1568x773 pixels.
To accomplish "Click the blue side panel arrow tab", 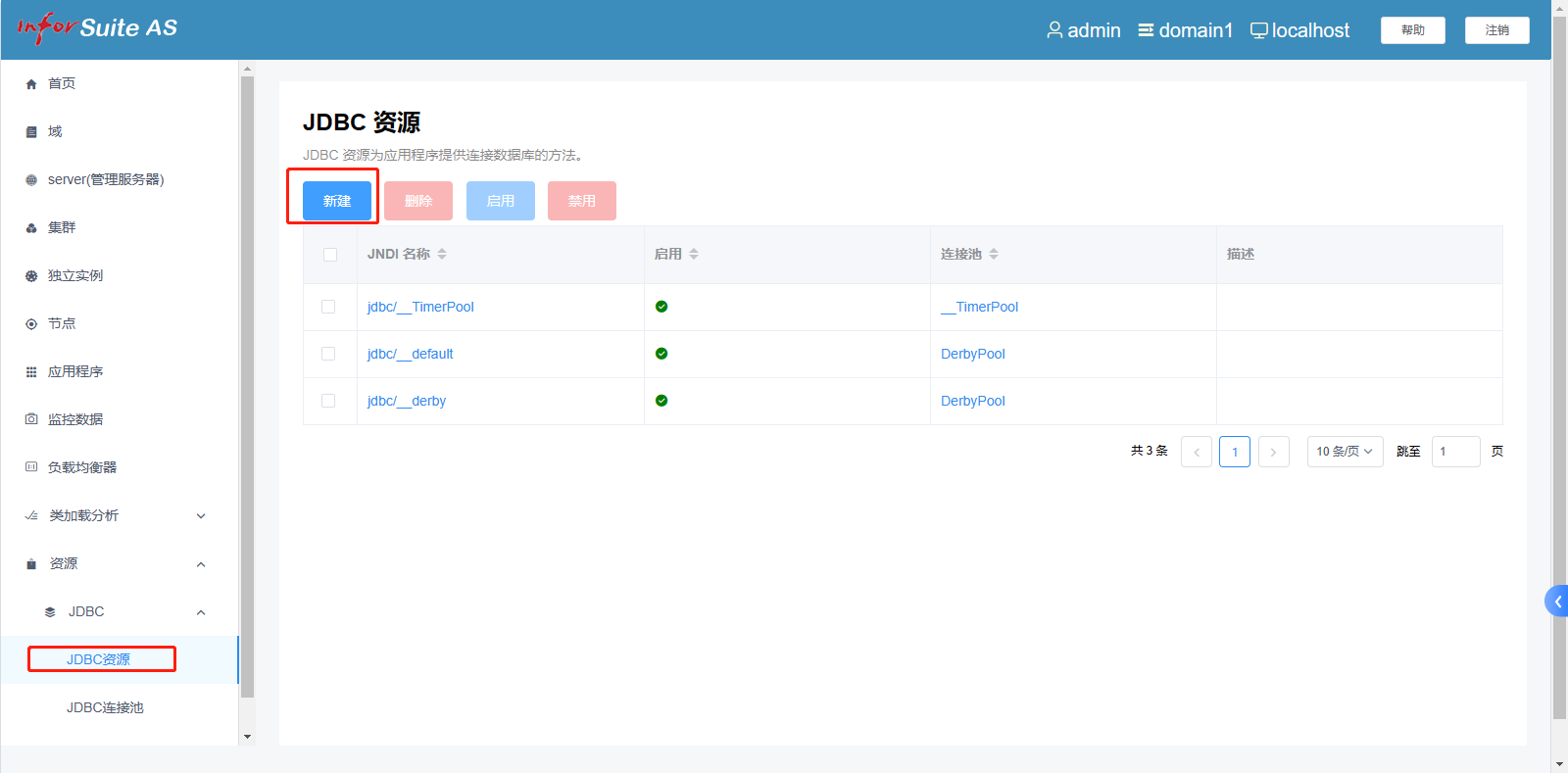I will pos(1556,602).
